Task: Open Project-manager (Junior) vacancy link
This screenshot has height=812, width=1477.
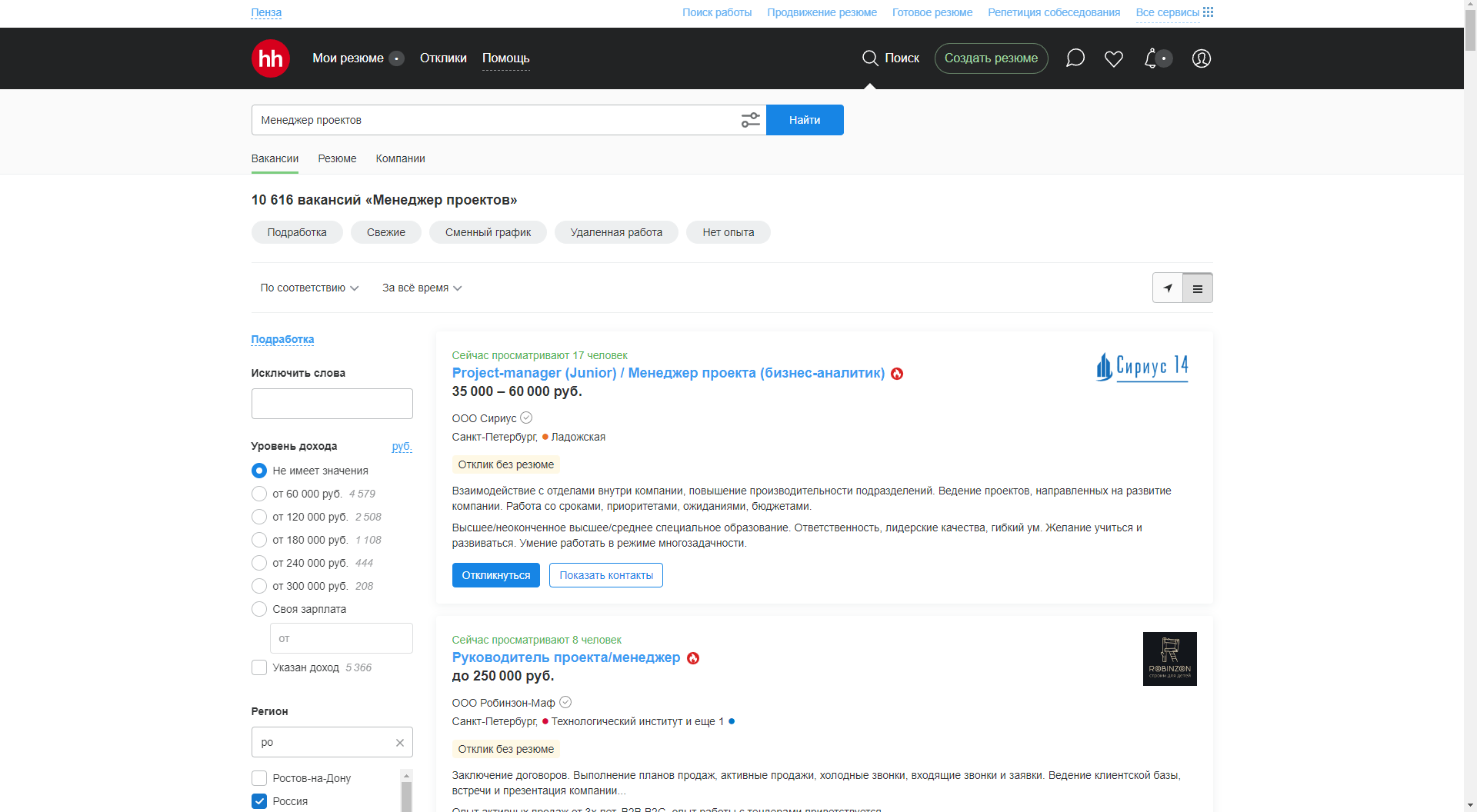Action: [668, 373]
